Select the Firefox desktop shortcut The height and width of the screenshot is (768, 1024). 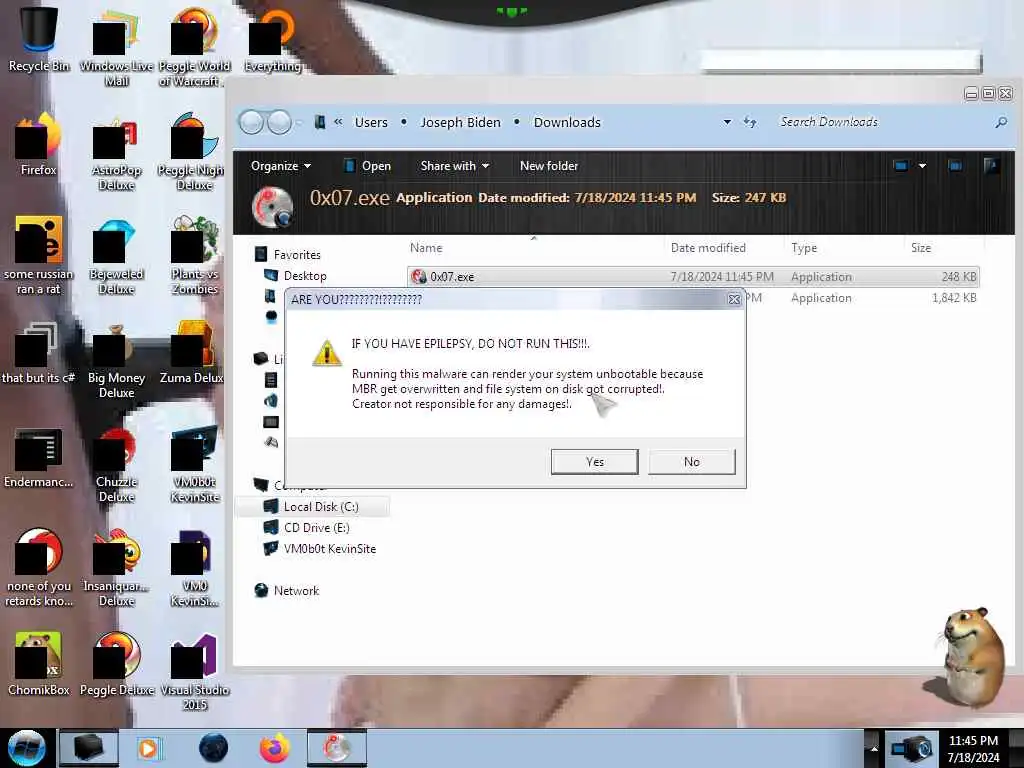pos(39,144)
